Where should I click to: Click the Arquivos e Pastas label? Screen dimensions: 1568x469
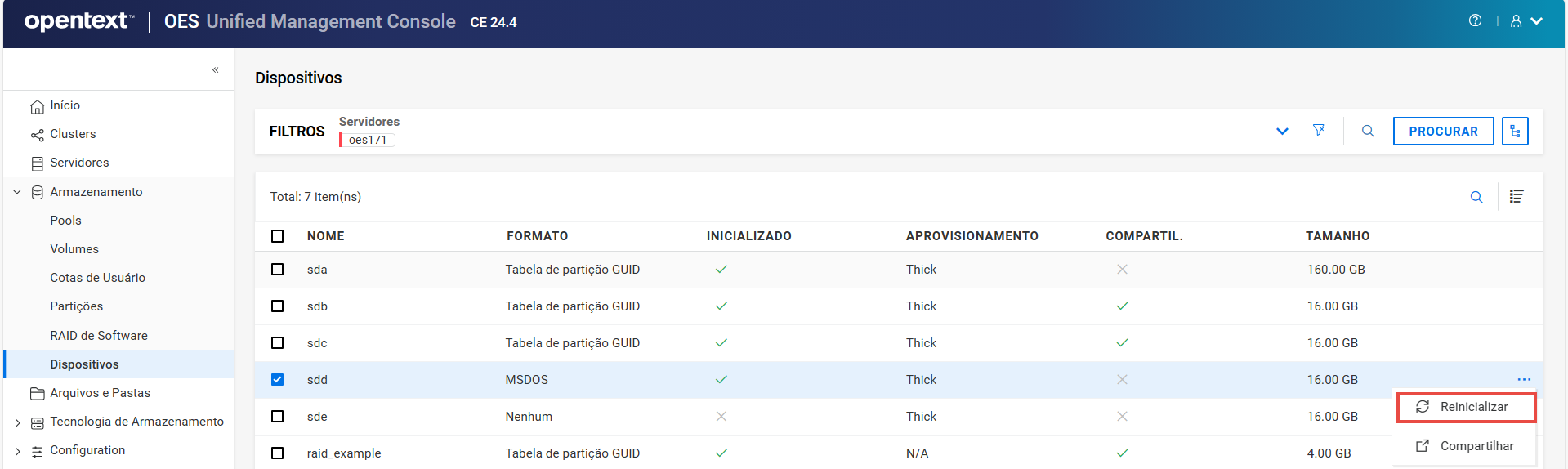click(100, 393)
